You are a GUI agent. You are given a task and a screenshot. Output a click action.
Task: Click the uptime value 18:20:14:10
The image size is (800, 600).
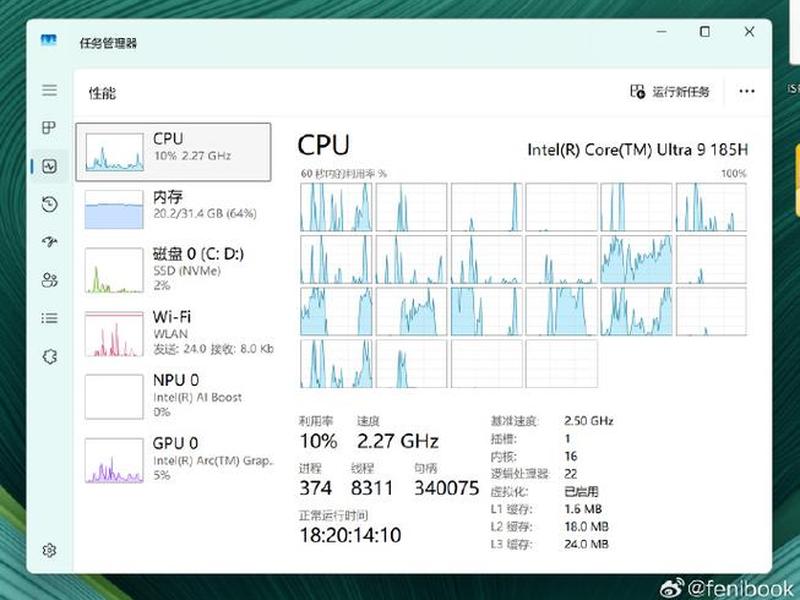point(350,535)
